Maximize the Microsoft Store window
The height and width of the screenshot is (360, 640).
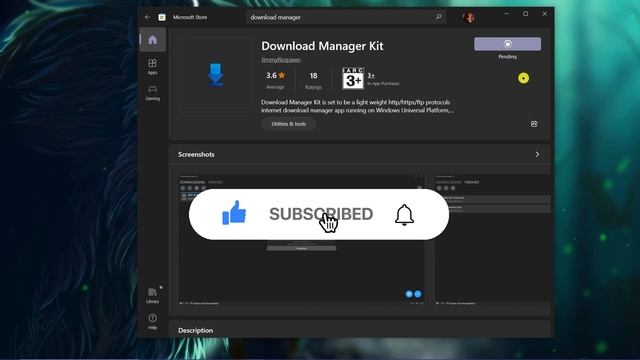click(525, 13)
